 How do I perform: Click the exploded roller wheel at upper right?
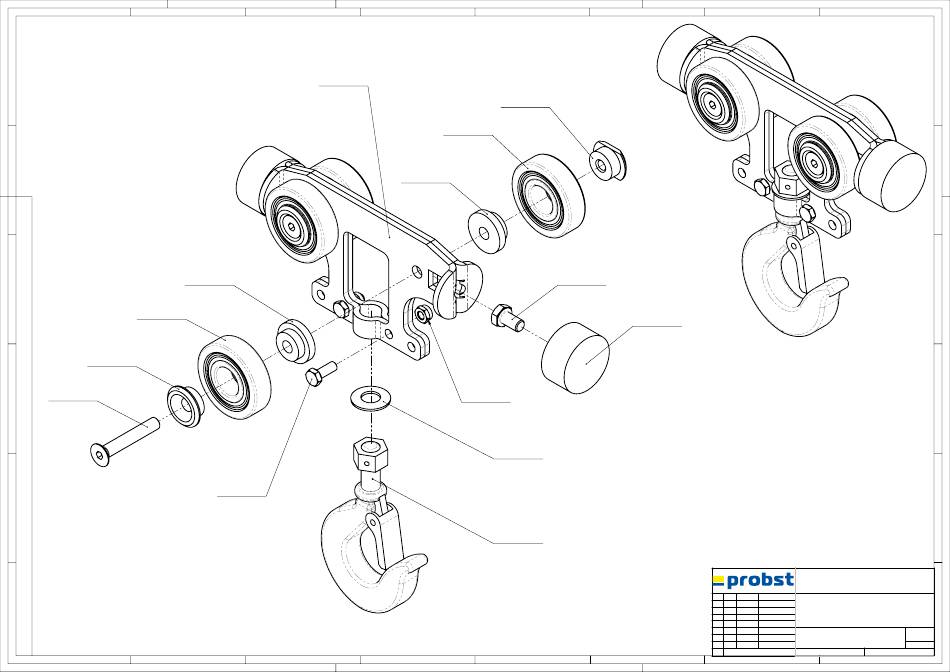pos(548,196)
